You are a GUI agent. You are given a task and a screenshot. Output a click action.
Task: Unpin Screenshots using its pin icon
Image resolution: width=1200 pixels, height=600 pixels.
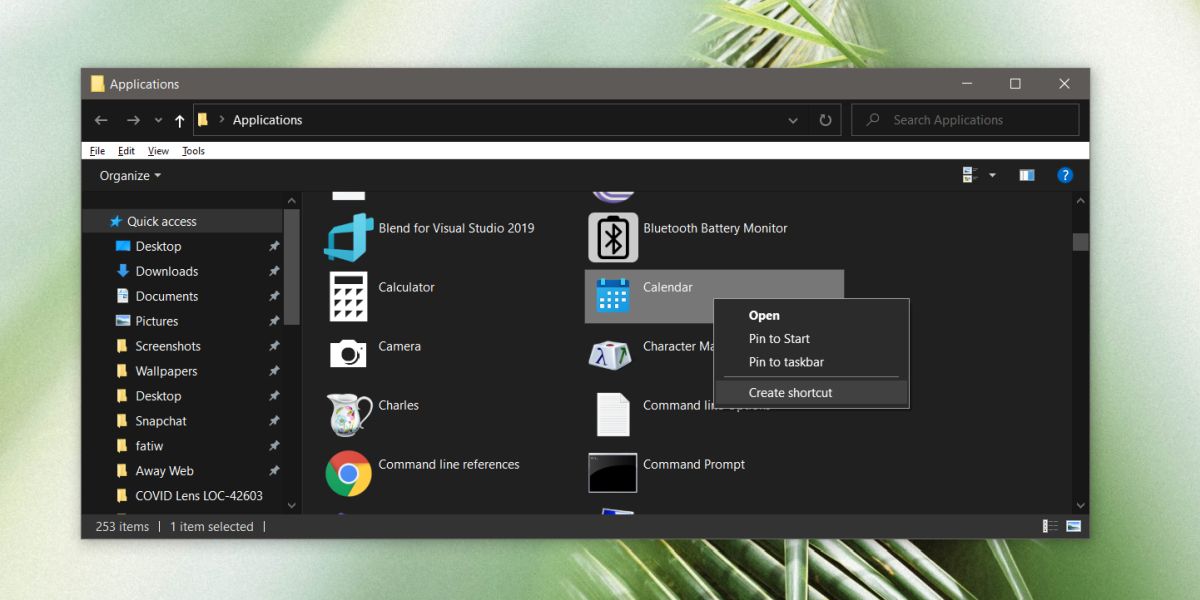274,346
